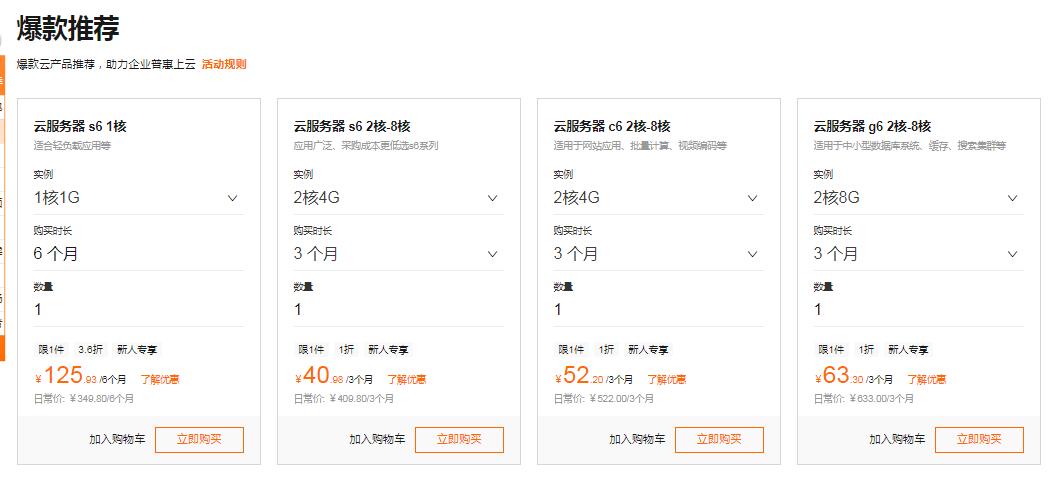Expand the instance dropdown in c6 2核-8核 card
This screenshot has width=1048, height=477.
tap(658, 198)
